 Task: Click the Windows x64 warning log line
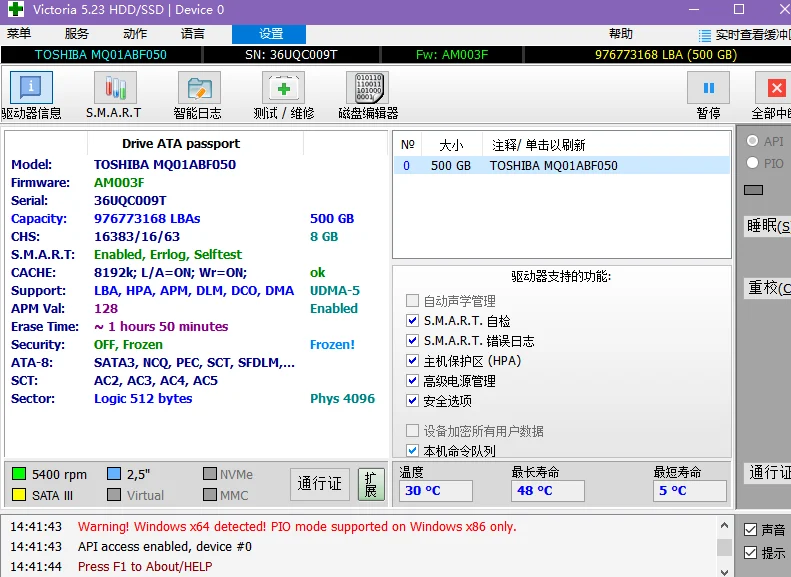[x=297, y=527]
